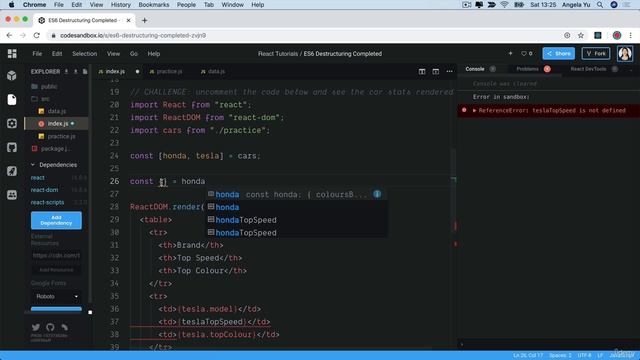This screenshot has width=640, height=360.
Task: Open the editor more options ellipsis
Action: pyautogui.click(x=449, y=71)
